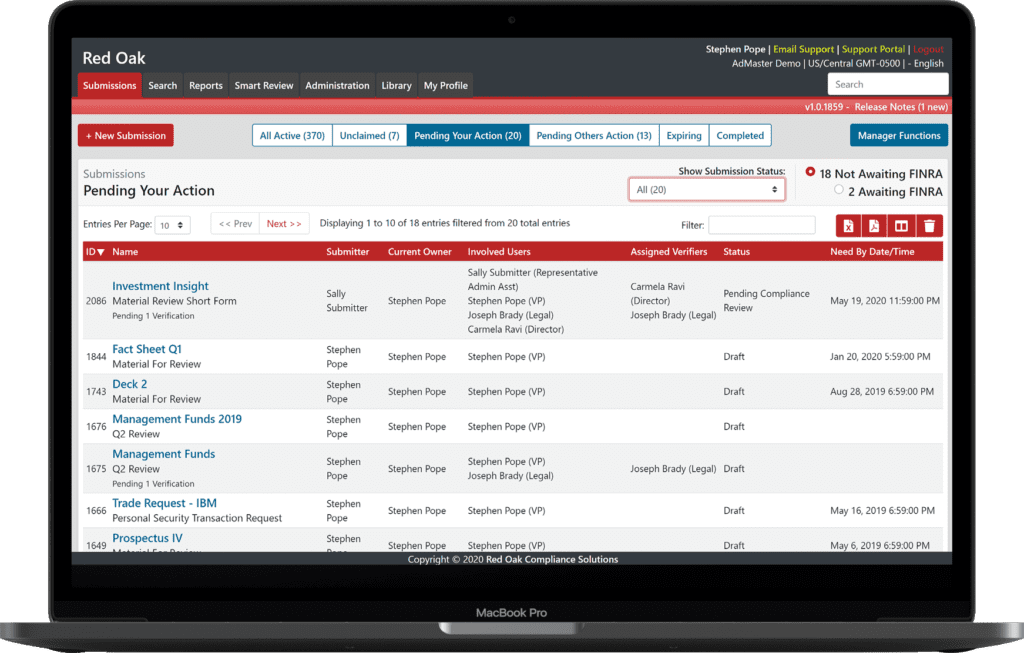Select 2 Awaiting FINRA radio

click(839, 189)
